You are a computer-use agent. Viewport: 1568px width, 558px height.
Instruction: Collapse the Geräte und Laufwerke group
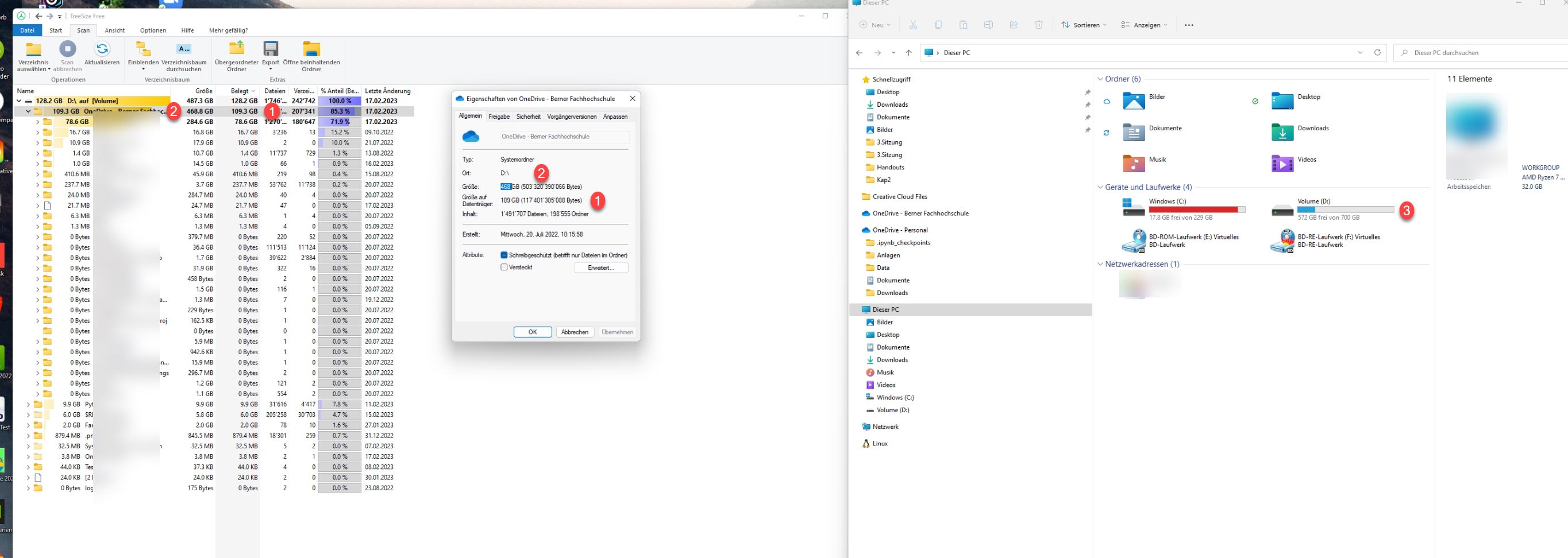(1100, 187)
